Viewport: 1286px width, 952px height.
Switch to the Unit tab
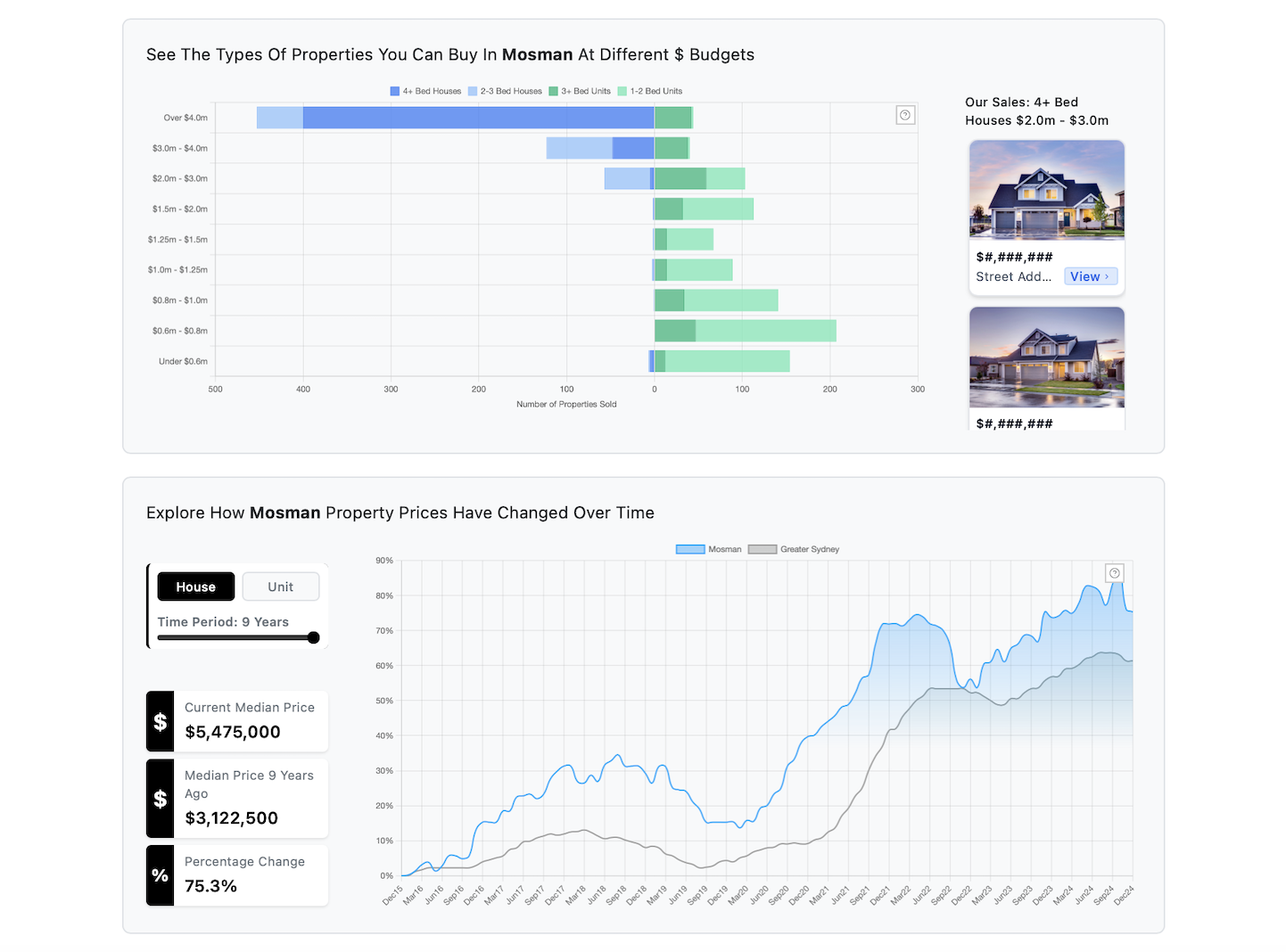tap(280, 587)
